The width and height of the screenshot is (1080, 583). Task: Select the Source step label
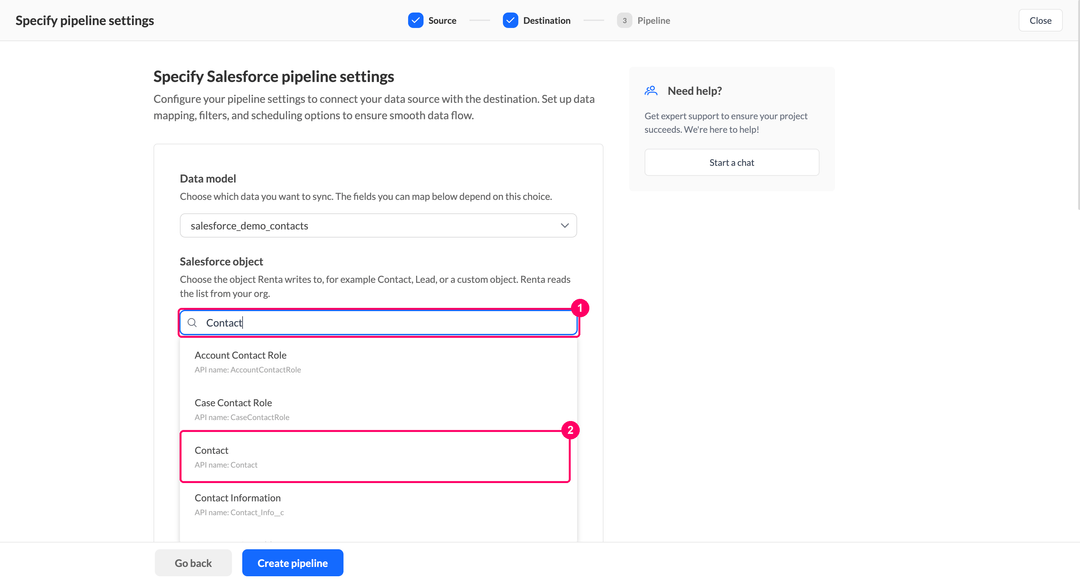coord(442,21)
